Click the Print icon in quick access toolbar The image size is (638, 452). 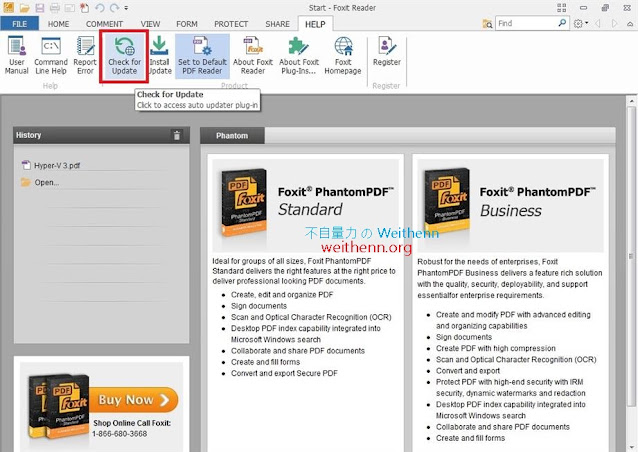[55, 8]
